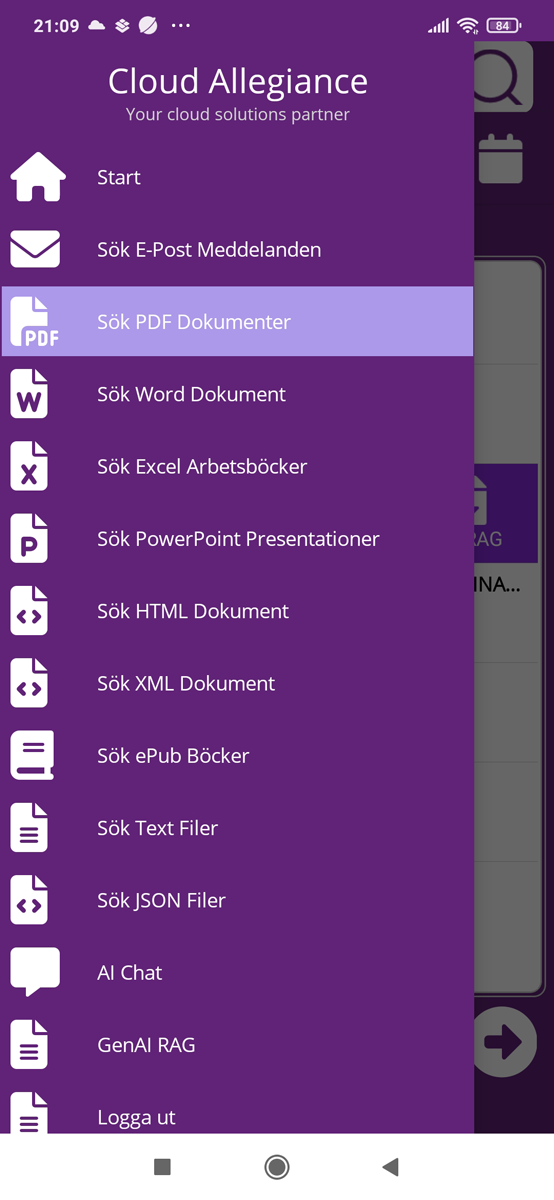Viewport: 554px width, 1200px height.
Task: Tap the PowerPoint P file icon
Action: [29, 538]
